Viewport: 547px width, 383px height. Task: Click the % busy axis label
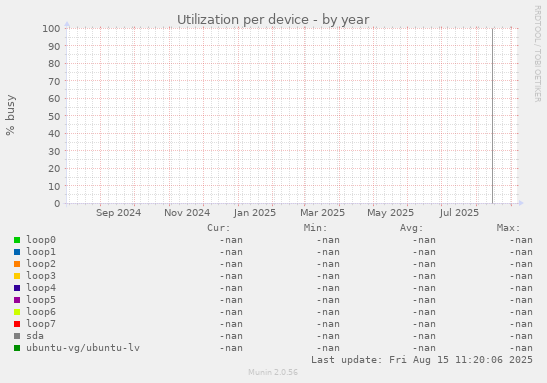click(x=10, y=115)
